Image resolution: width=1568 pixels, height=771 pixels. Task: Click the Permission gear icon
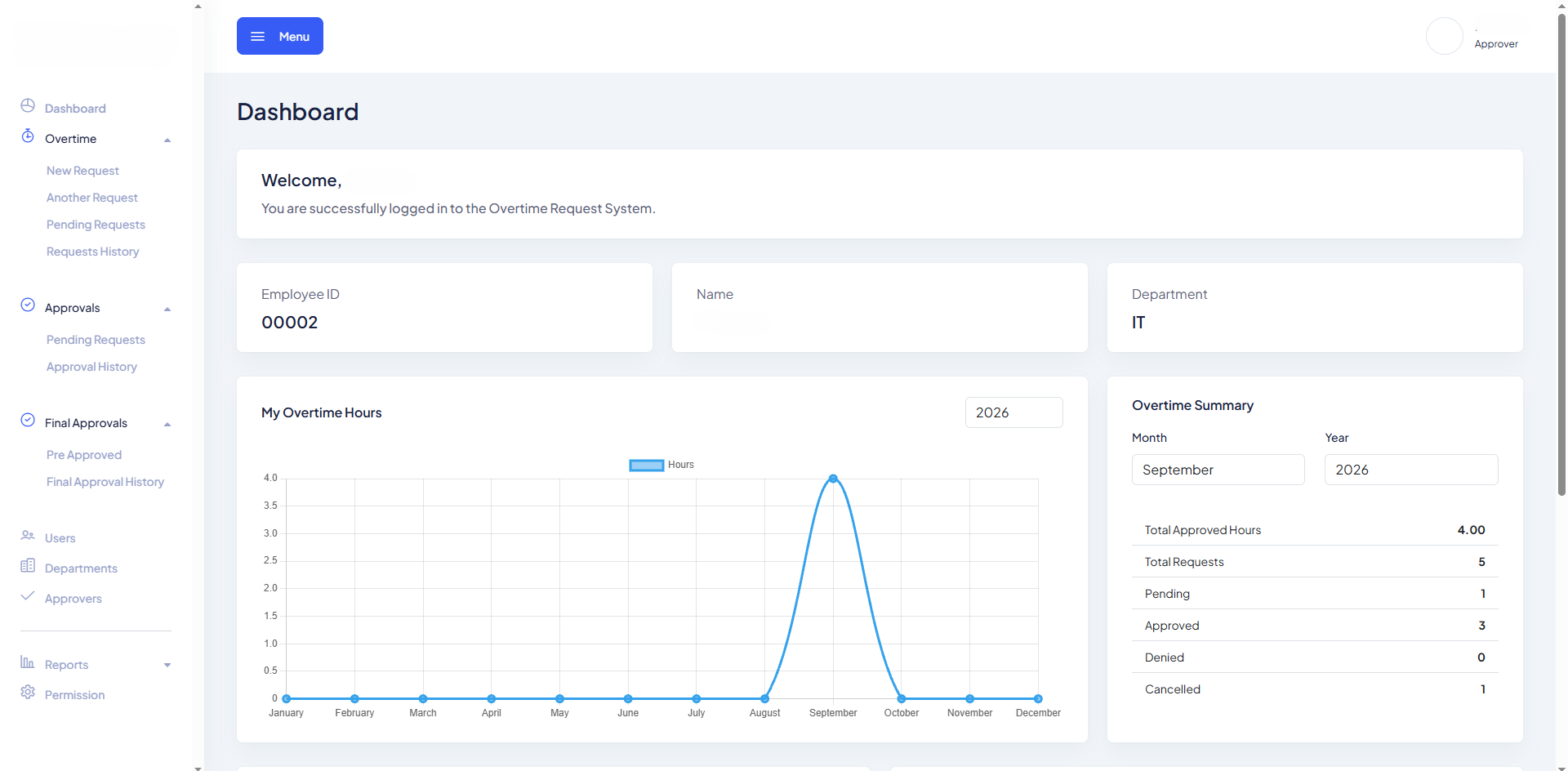point(28,692)
